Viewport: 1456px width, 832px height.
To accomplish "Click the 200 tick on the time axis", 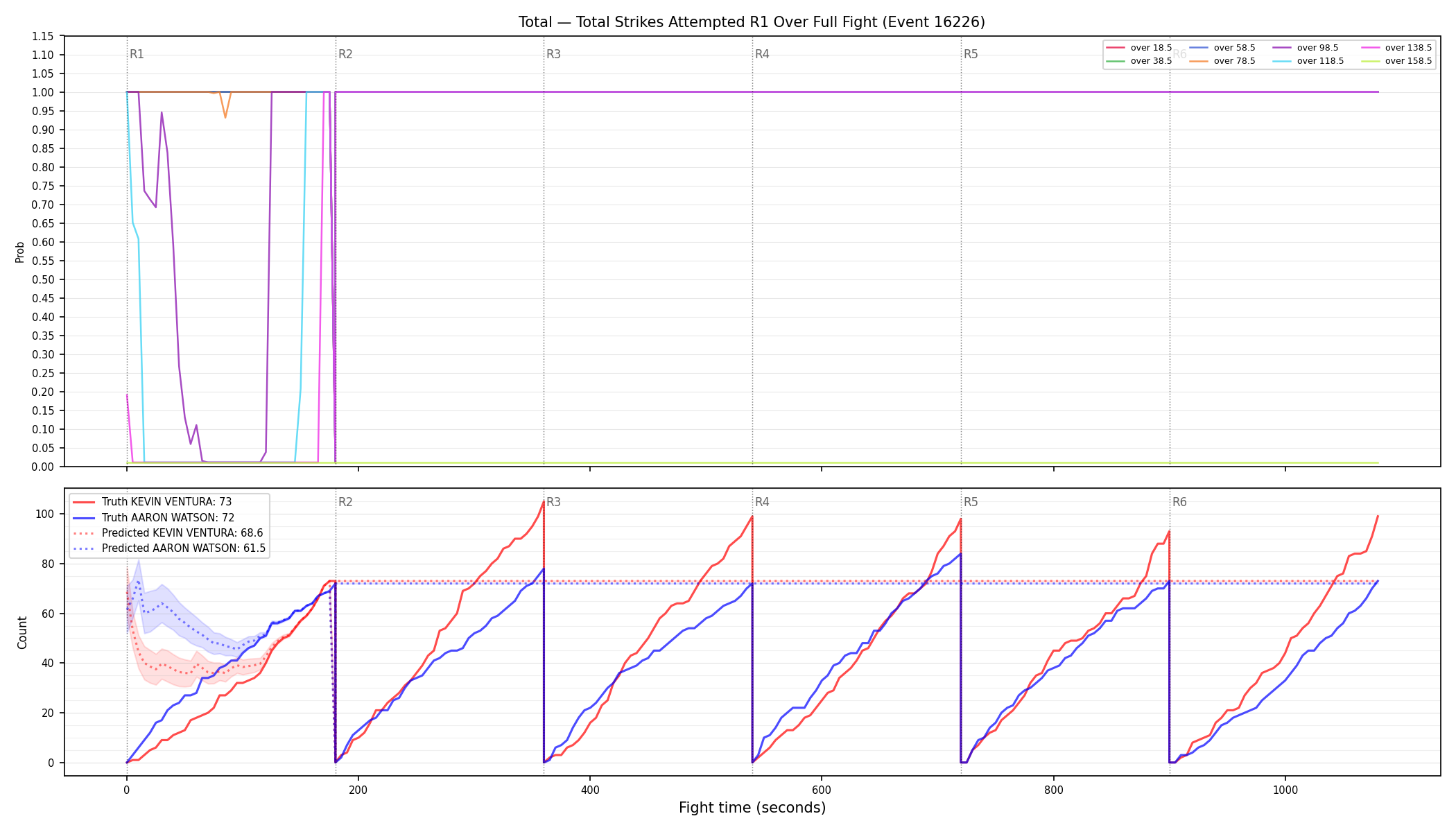I will tap(358, 790).
